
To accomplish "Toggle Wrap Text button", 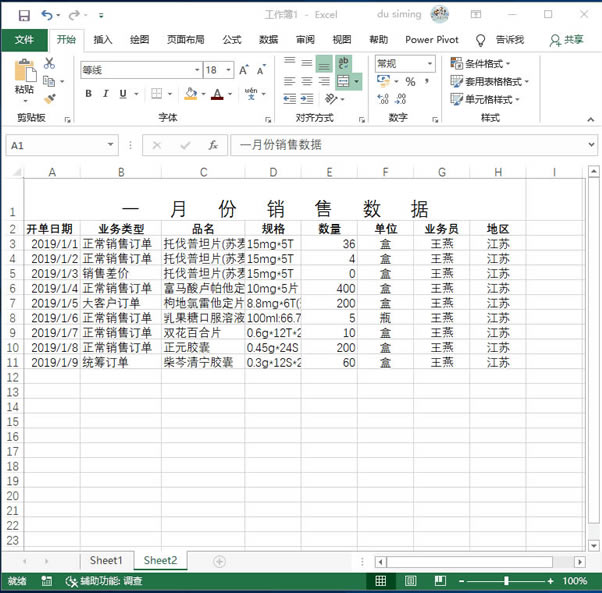I will 343,64.
